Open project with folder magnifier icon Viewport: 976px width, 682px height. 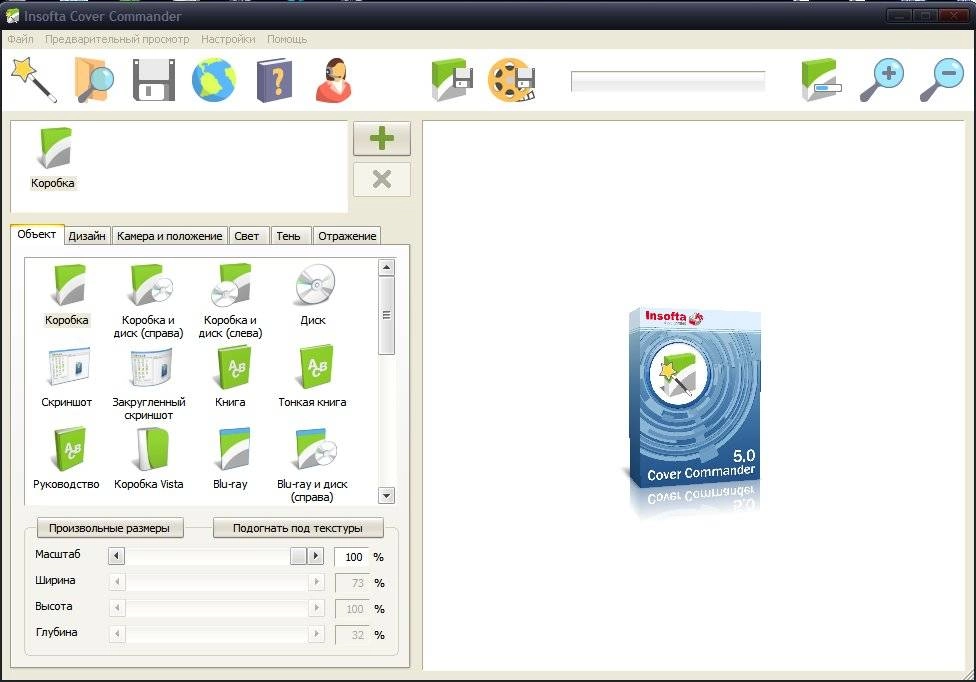click(94, 80)
